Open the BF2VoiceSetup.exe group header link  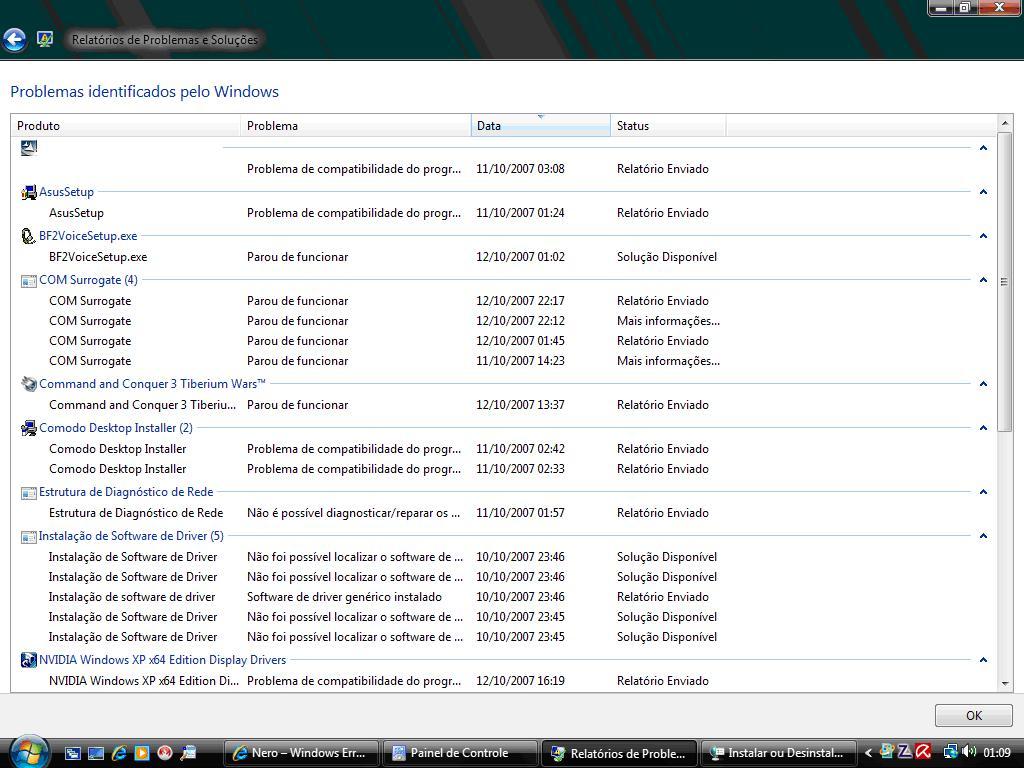tap(88, 236)
